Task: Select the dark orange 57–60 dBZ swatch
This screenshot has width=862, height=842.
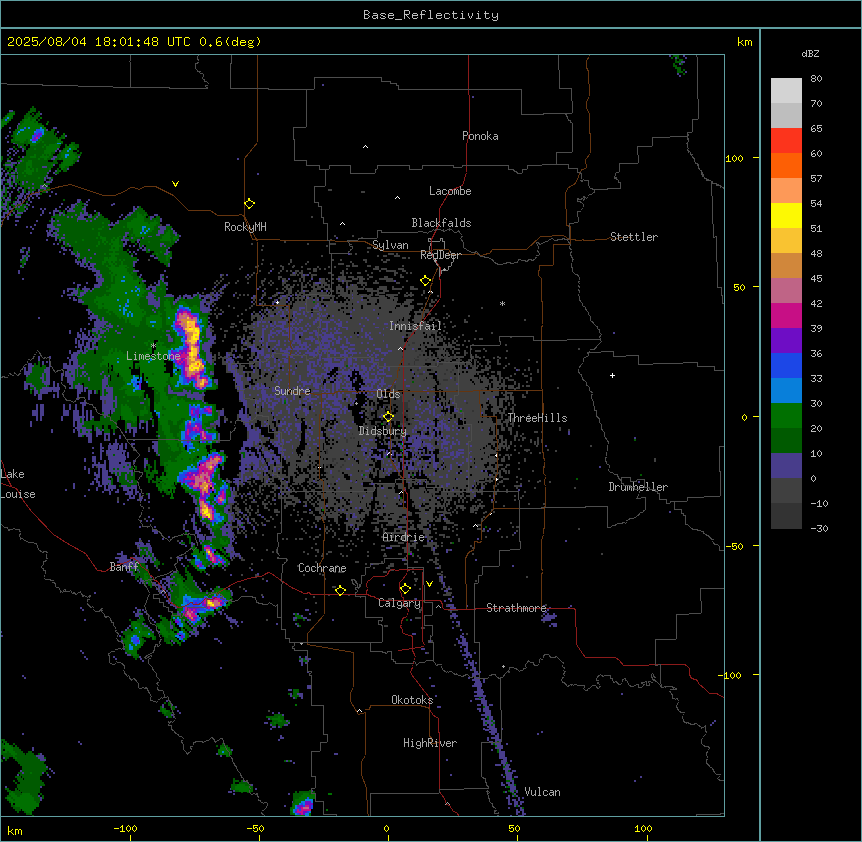Action: pyautogui.click(x=786, y=165)
